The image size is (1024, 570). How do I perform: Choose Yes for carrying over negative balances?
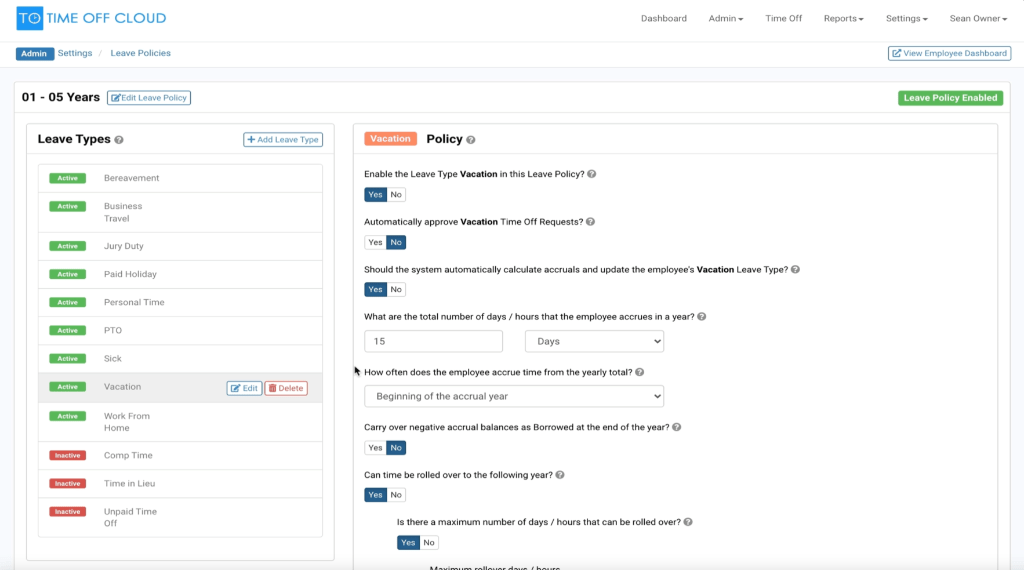click(x=375, y=448)
